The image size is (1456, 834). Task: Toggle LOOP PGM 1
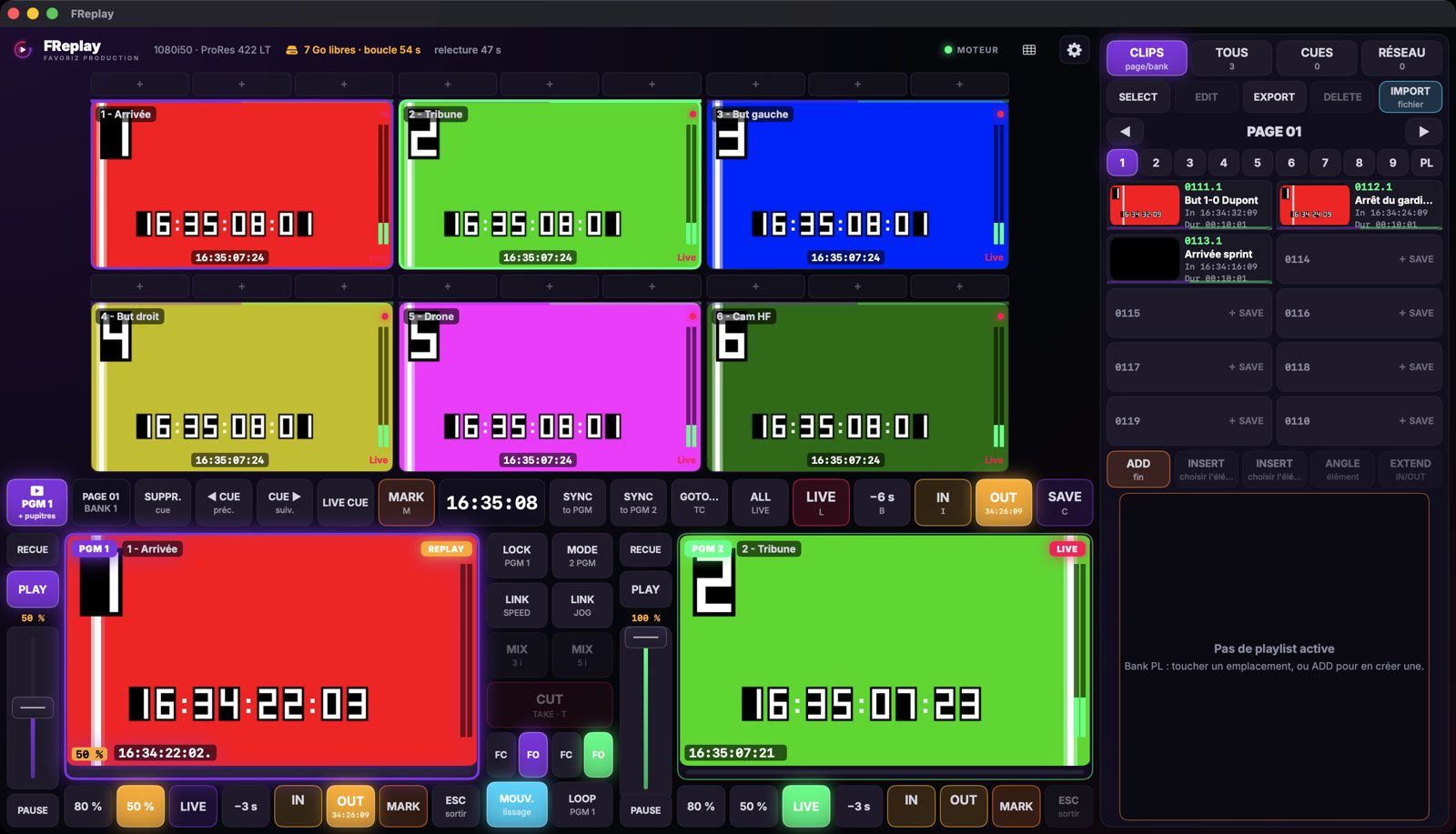pos(582,805)
